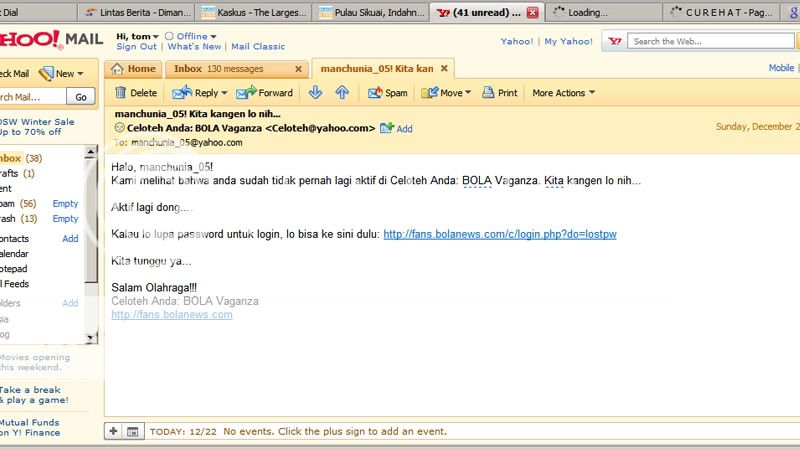Switch to the Loading... browser tab
The height and width of the screenshot is (450, 800).
point(604,12)
